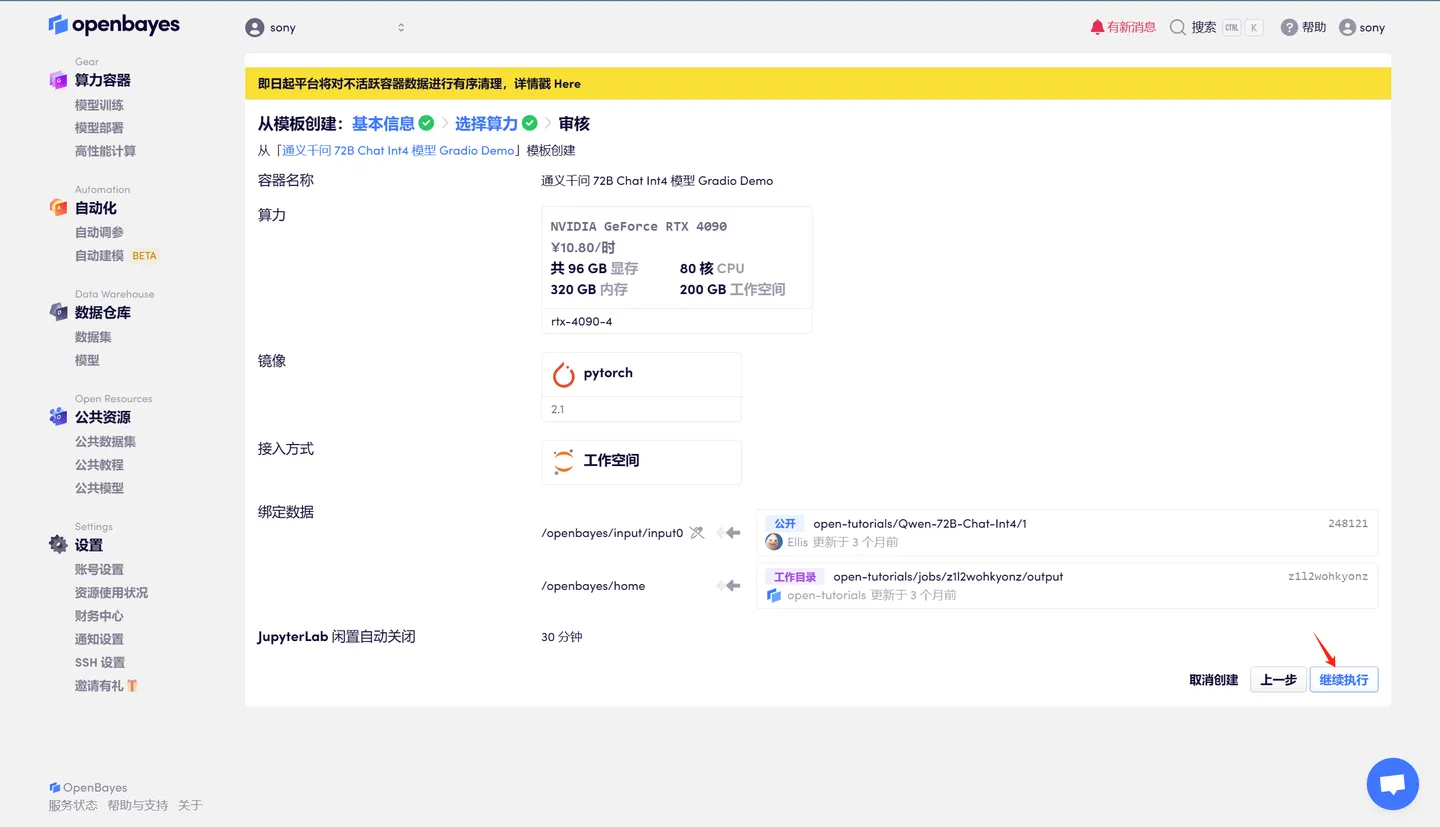Click the pytorch logo icon
The height and width of the screenshot is (827, 1440).
click(x=564, y=374)
